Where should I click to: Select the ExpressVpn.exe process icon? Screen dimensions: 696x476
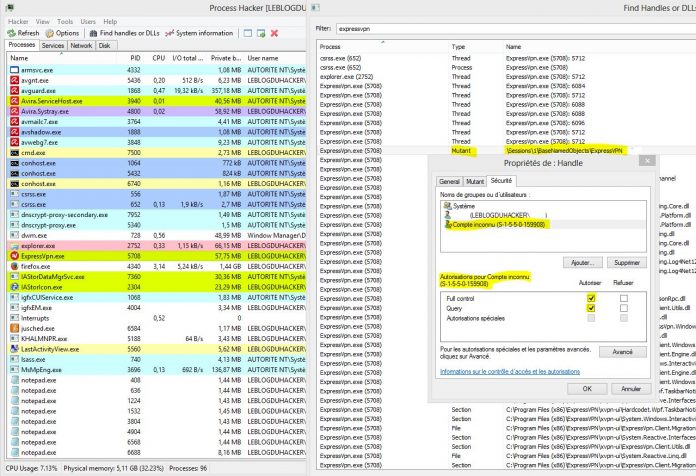pyautogui.click(x=14, y=256)
